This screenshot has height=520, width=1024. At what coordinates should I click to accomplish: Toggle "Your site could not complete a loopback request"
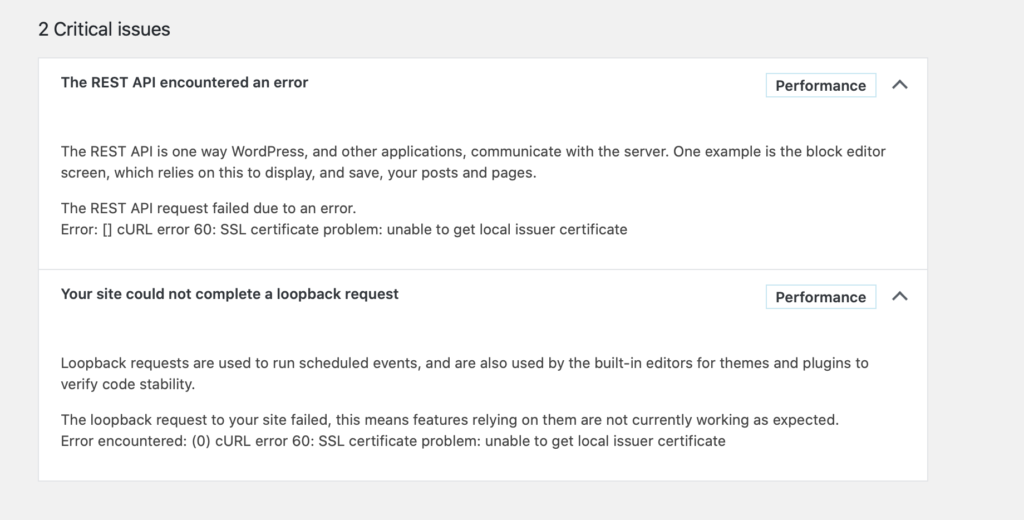point(229,294)
